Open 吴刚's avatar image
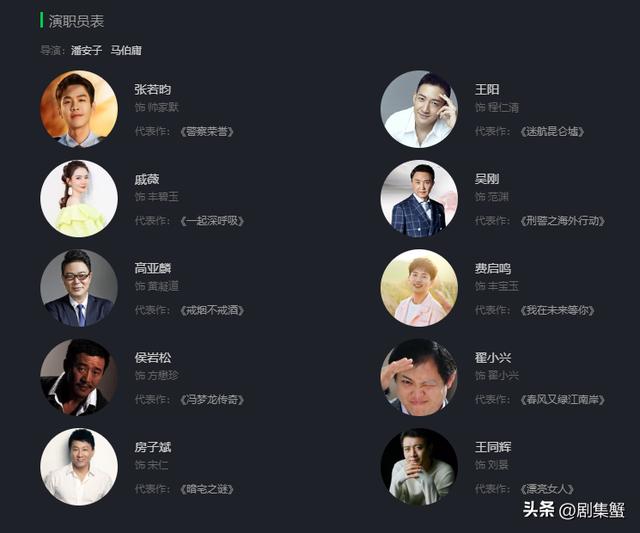The image size is (640, 533). coord(419,198)
